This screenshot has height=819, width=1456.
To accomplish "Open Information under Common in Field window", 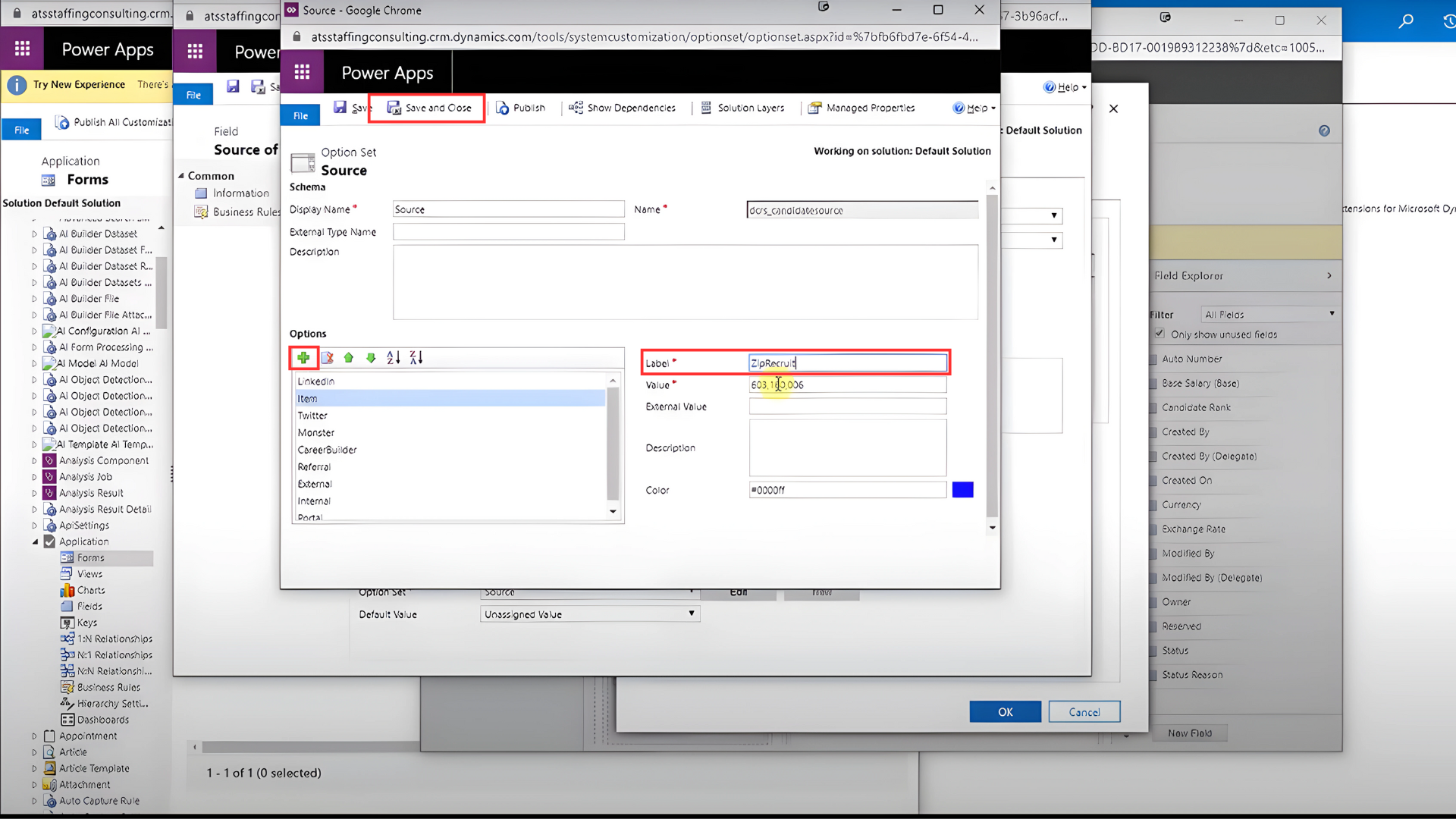I will (x=240, y=193).
